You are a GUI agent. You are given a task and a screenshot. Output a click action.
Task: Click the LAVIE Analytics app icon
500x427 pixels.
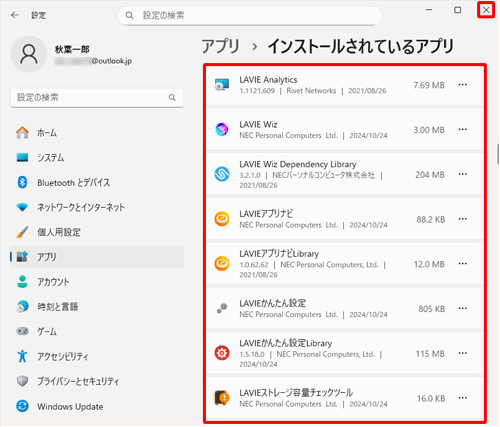click(x=222, y=85)
